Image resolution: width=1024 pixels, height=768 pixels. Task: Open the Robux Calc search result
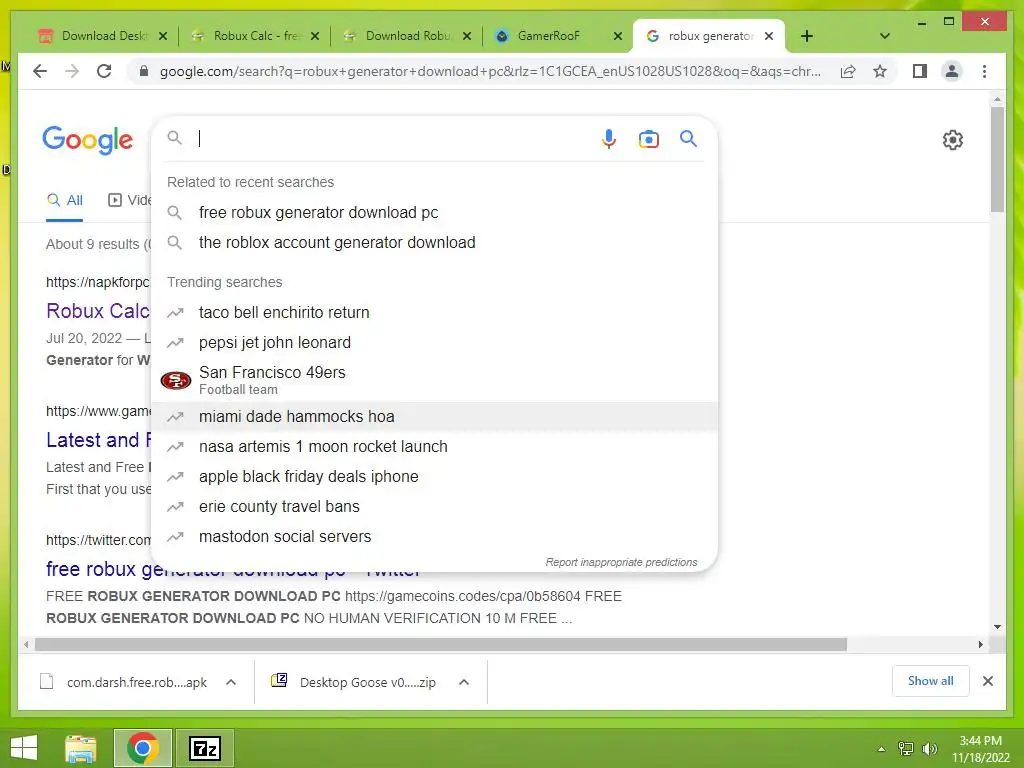coord(98,311)
